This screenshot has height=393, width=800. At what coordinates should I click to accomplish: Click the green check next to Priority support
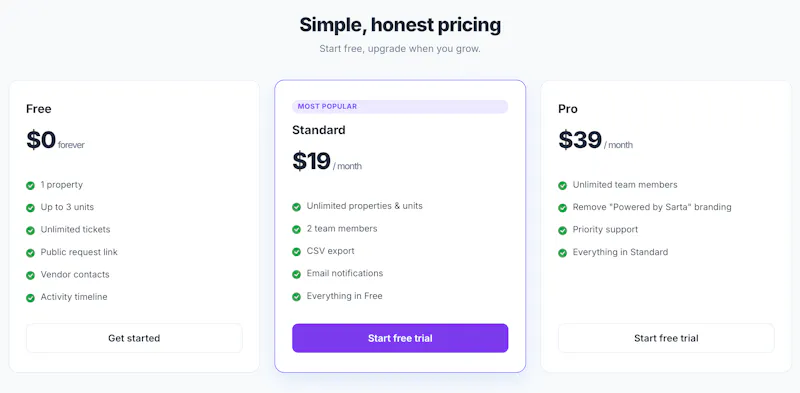(562, 230)
